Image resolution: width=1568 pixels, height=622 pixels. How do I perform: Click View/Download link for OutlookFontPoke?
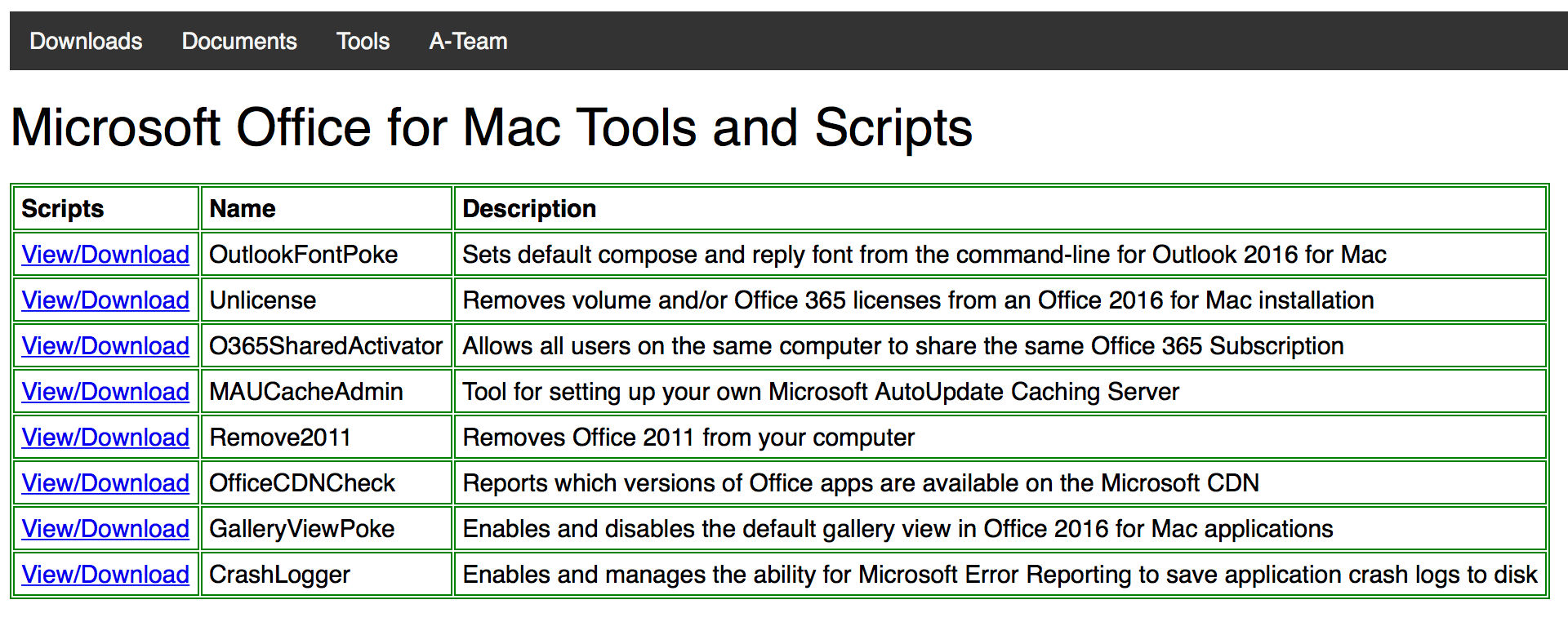click(105, 255)
